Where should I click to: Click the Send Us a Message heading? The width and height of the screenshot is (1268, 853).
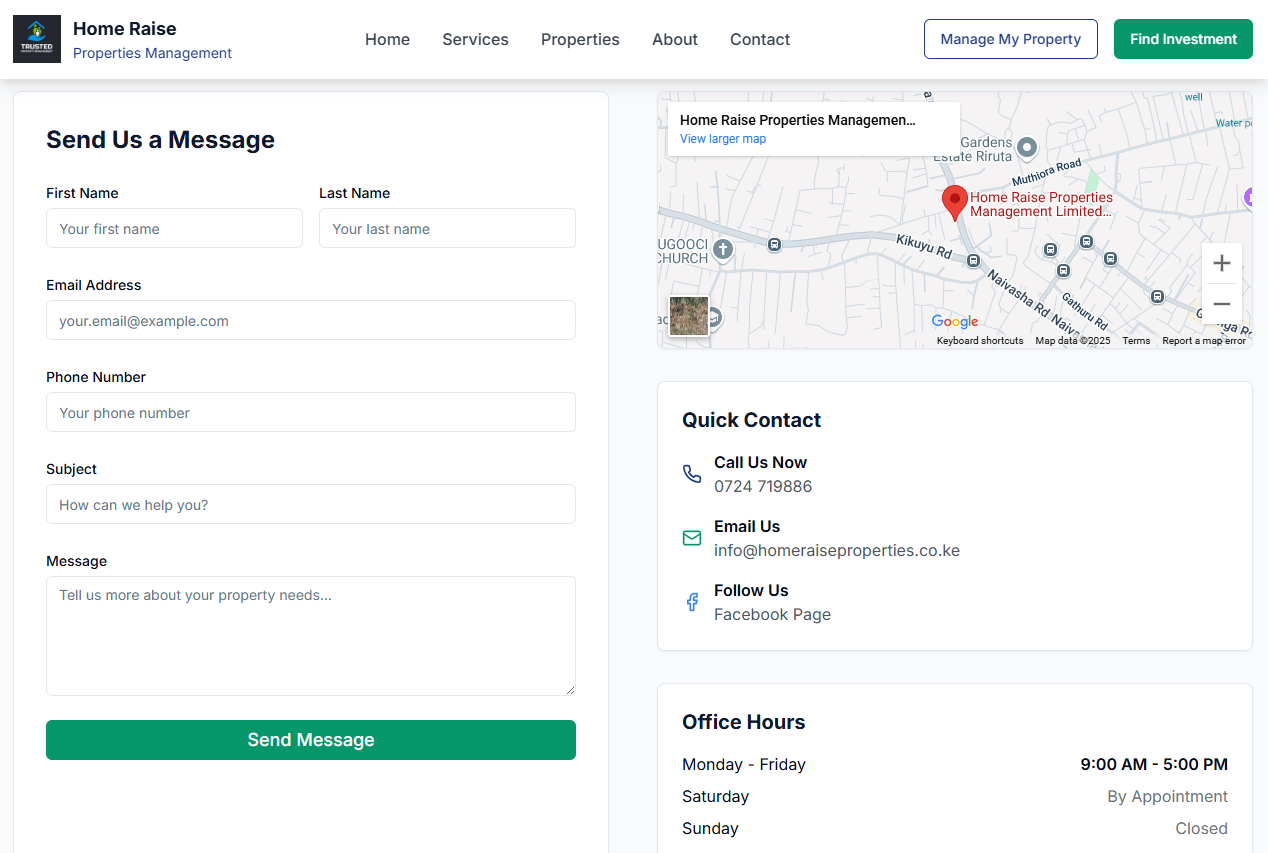click(x=160, y=140)
